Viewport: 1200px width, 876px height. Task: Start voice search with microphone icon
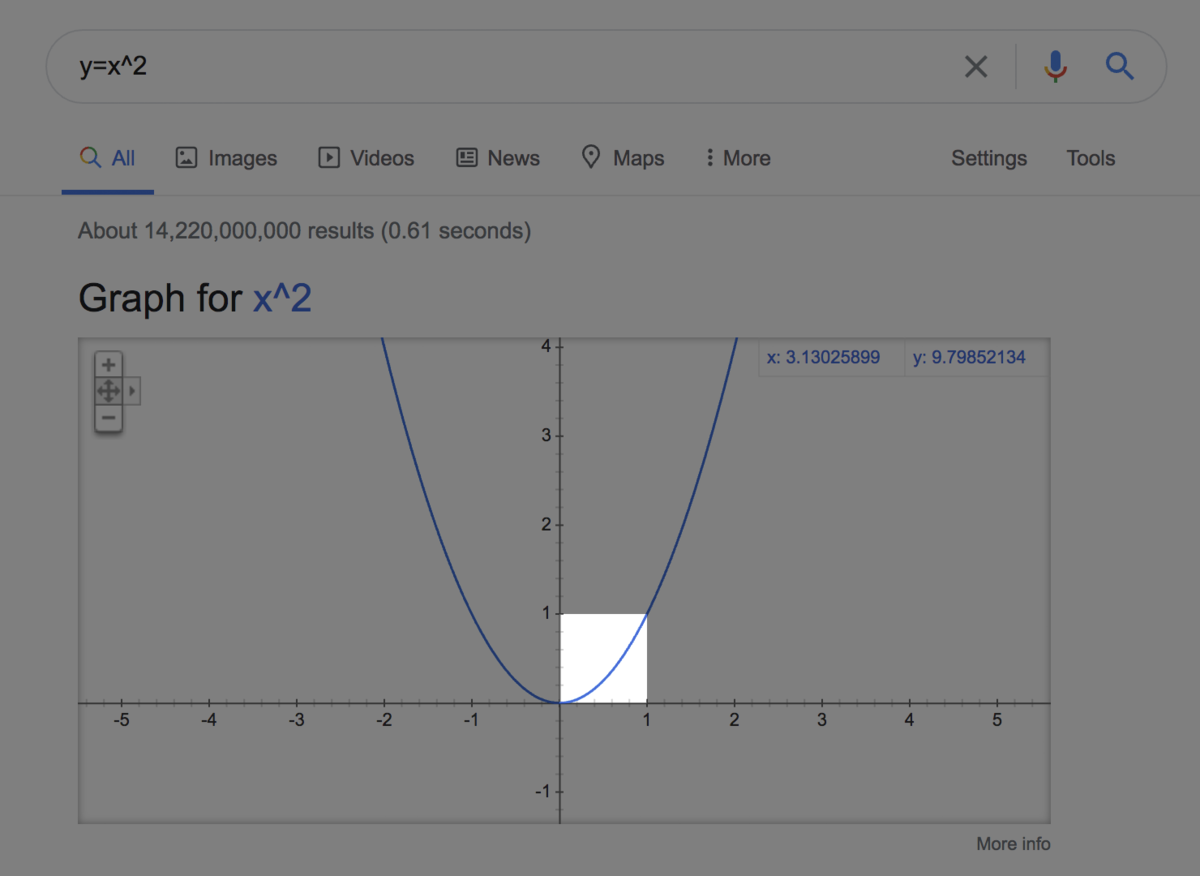[1055, 67]
